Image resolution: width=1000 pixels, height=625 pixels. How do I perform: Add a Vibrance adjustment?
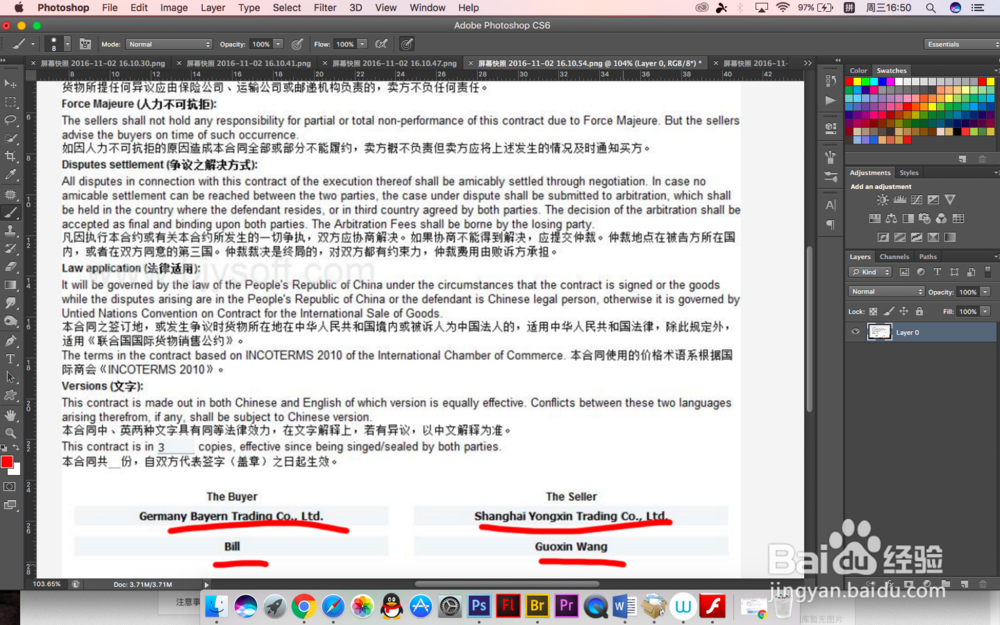coord(950,200)
